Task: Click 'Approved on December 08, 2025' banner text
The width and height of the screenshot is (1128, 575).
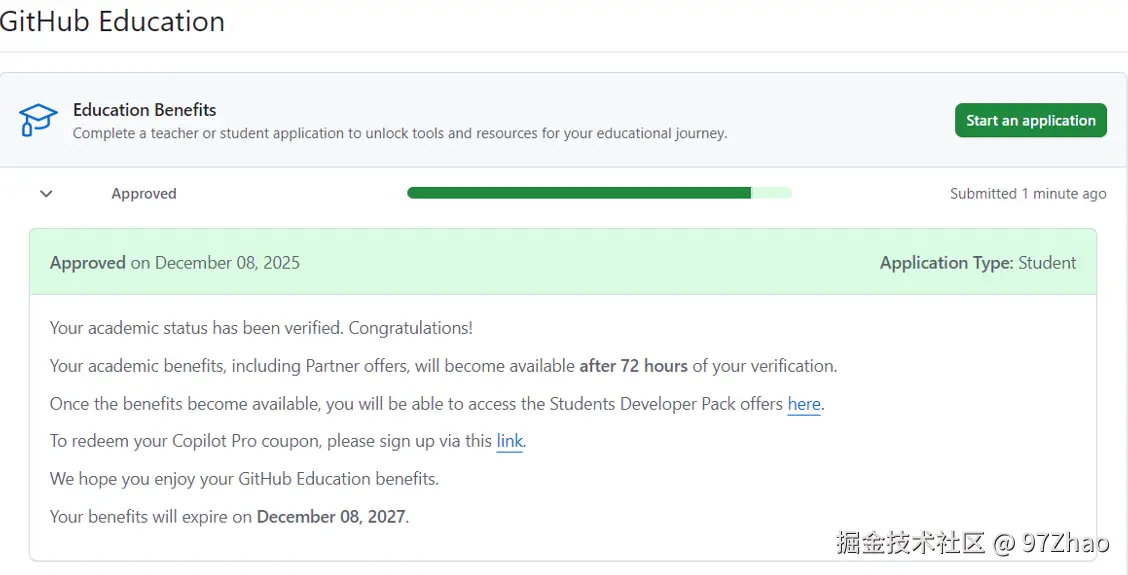Action: 175,263
